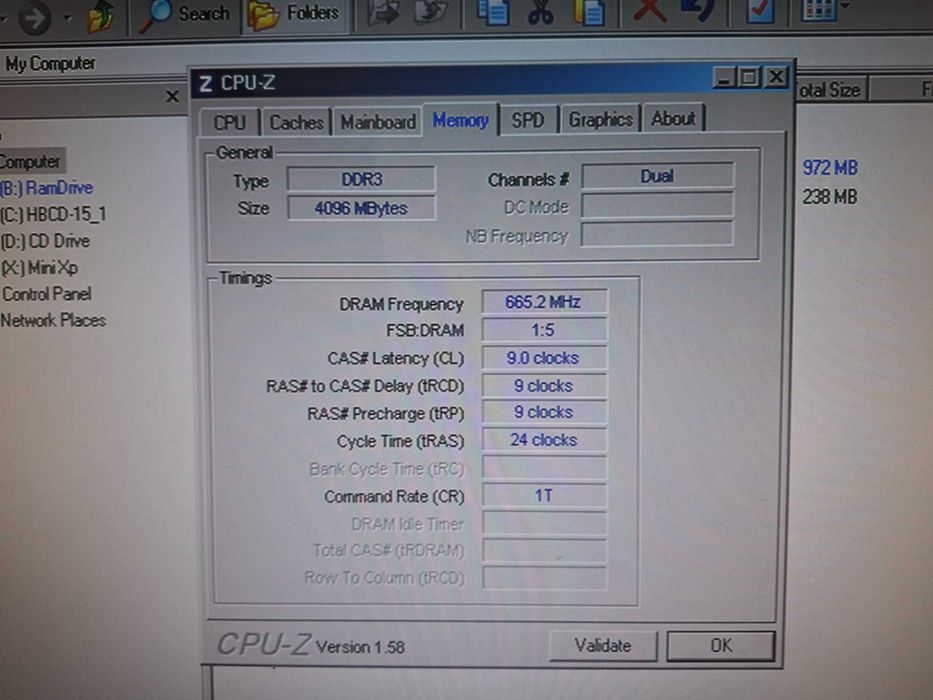The image size is (933, 700).
Task: Open Network Places in the folder tree
Action: point(54,320)
